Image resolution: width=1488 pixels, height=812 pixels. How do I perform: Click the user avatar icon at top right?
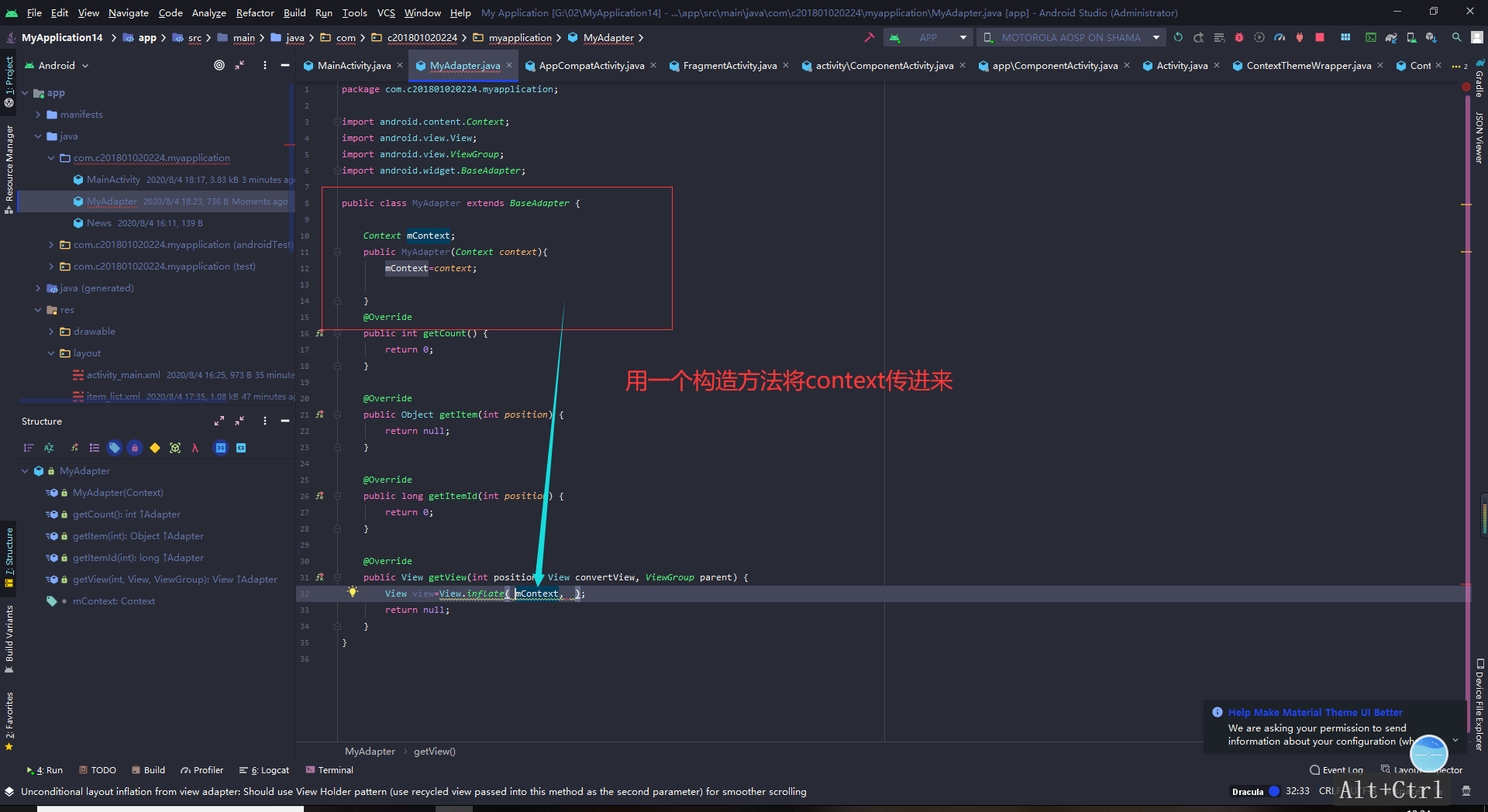(1477, 37)
